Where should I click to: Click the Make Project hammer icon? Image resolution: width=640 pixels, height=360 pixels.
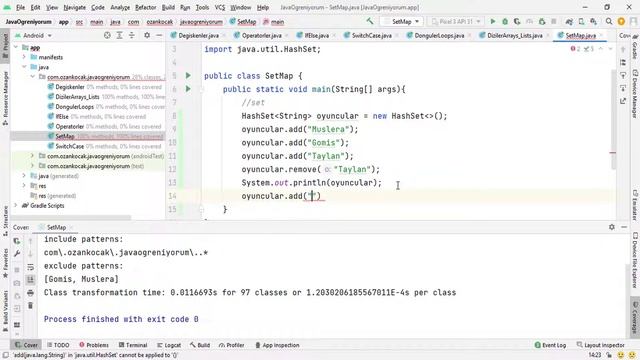(370, 21)
